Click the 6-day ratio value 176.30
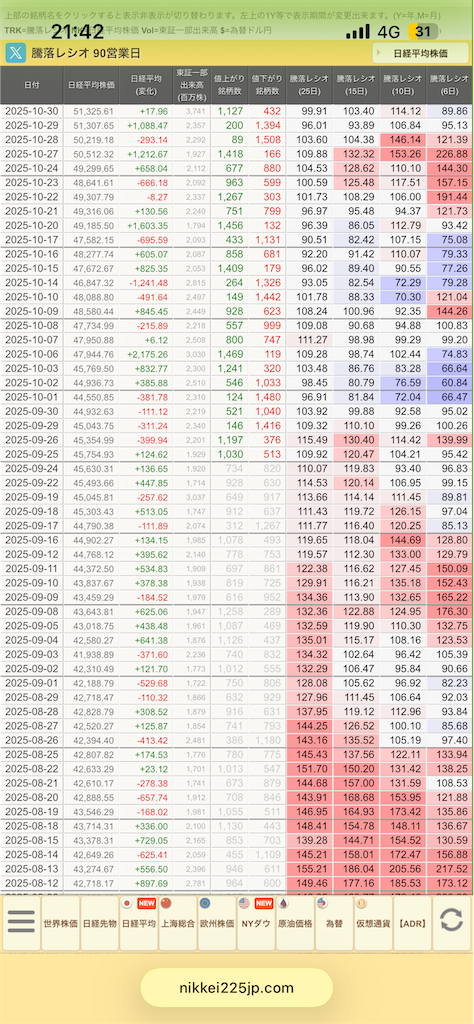 pos(450,612)
